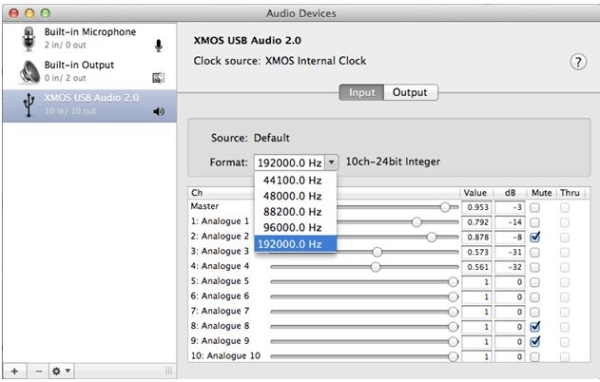Click the Analogue 3 Value input field
The width and height of the screenshot is (600, 382).
(x=477, y=252)
